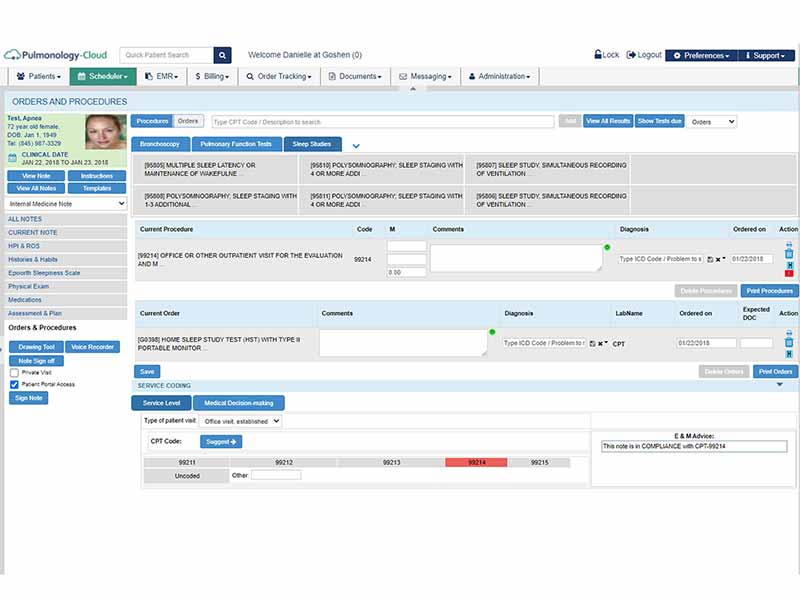This screenshot has height=600, width=800.
Task: Open the Orders filter dropdown by Show Tests due
Action: pyautogui.click(x=712, y=122)
